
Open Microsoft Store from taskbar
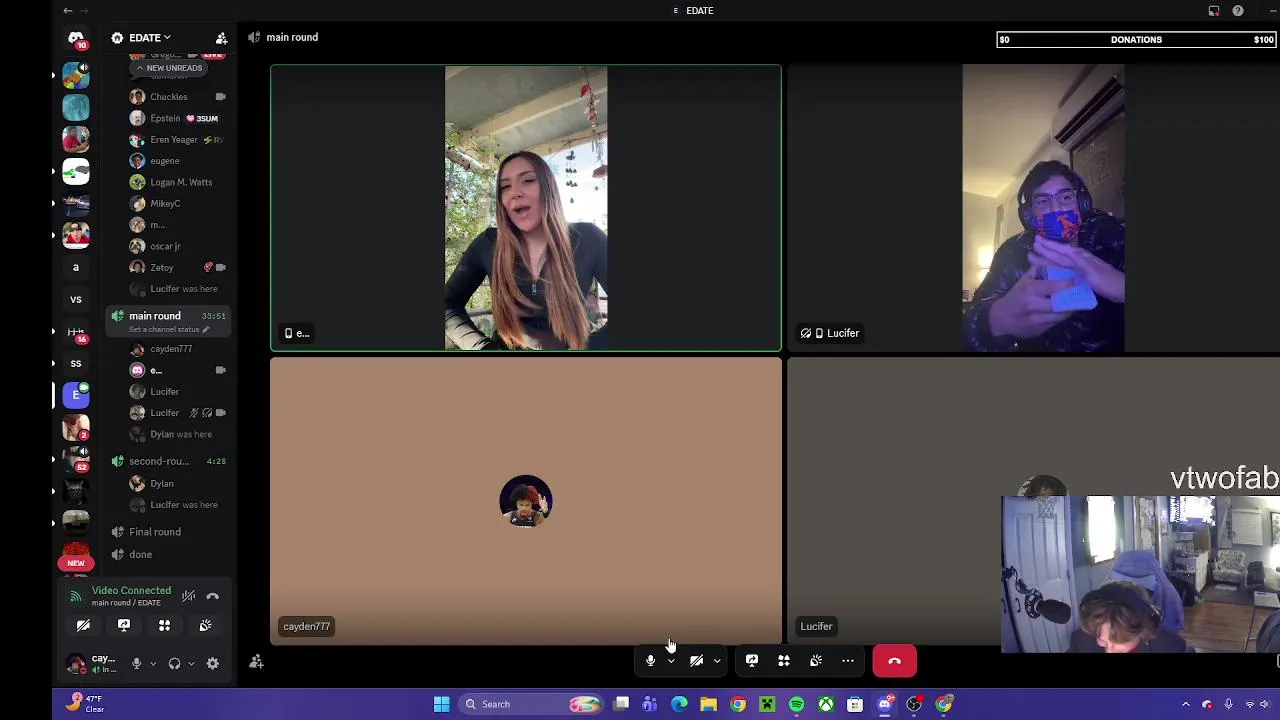pyautogui.click(x=855, y=704)
